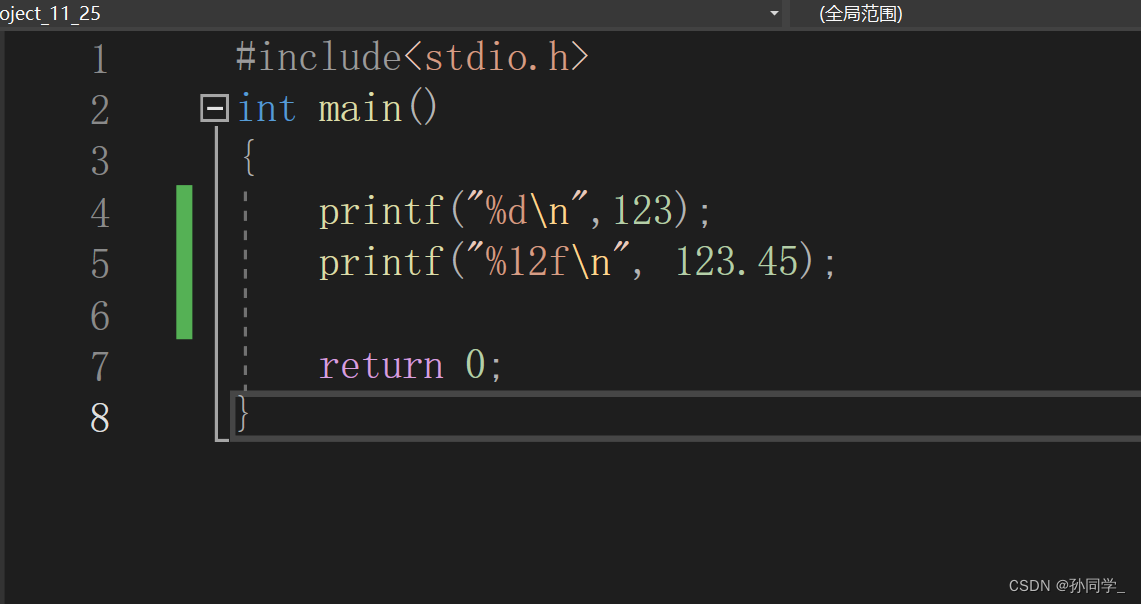Viewport: 1141px width, 604px height.
Task: Click the breakpoint margin next to return 0
Action: pos(30,364)
